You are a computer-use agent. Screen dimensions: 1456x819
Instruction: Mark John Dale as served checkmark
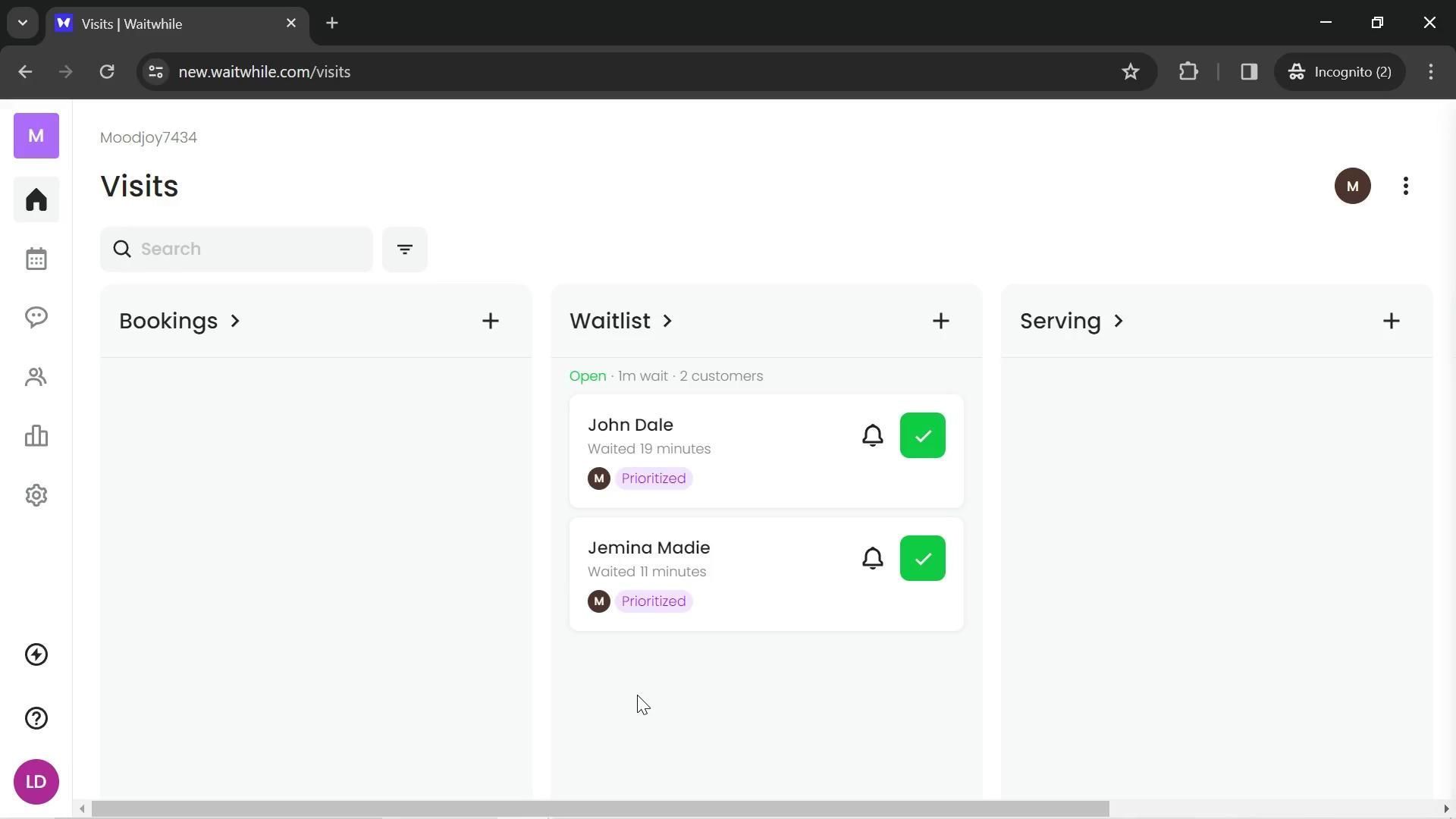click(x=922, y=435)
